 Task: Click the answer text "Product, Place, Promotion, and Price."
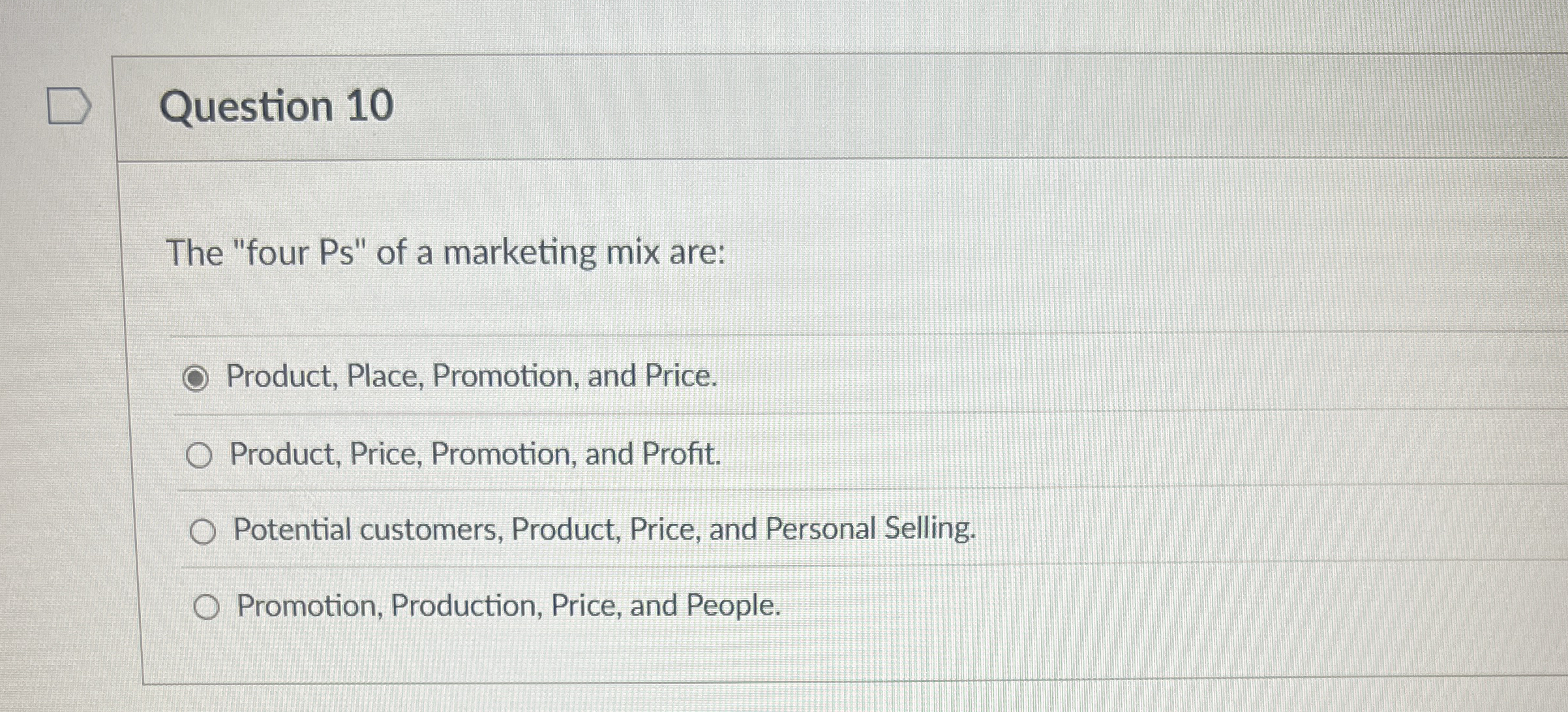tap(472, 377)
